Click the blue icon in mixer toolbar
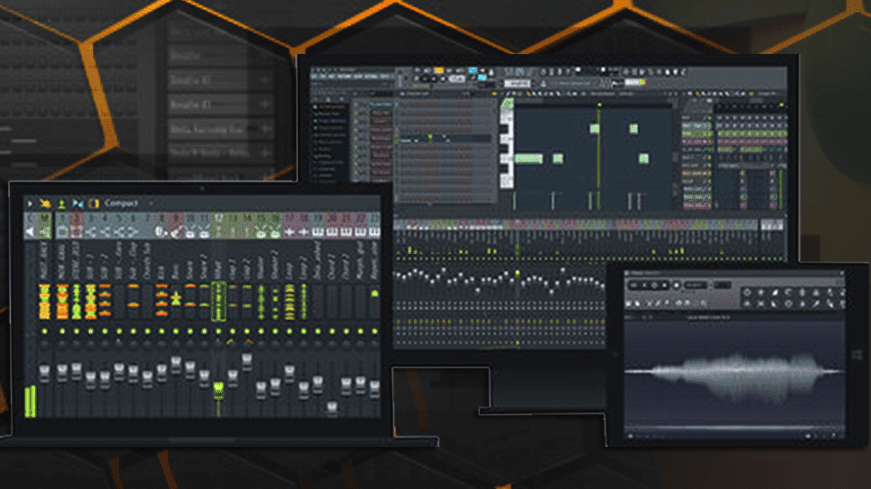Image resolution: width=871 pixels, height=489 pixels. (78, 203)
